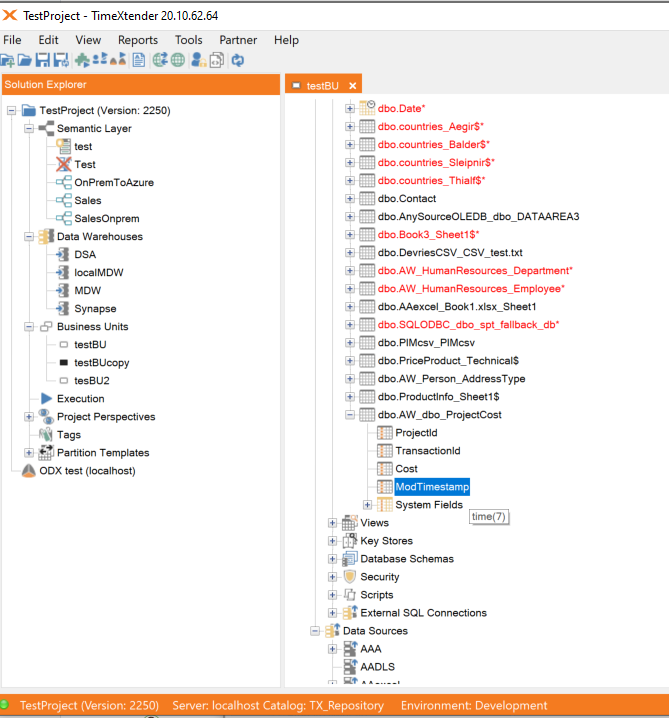Expand the Project Perspectives node
Screen dimensions: 669x718
[x=29, y=417]
